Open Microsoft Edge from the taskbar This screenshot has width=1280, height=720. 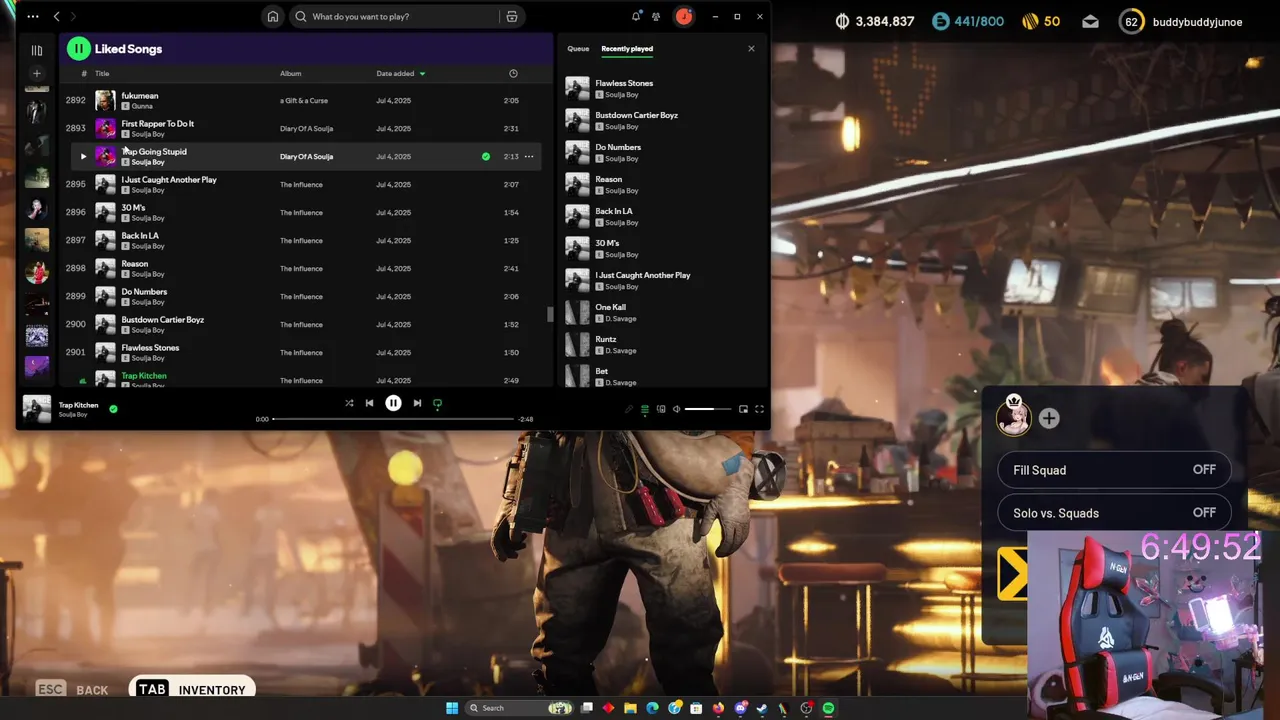pyautogui.click(x=652, y=708)
